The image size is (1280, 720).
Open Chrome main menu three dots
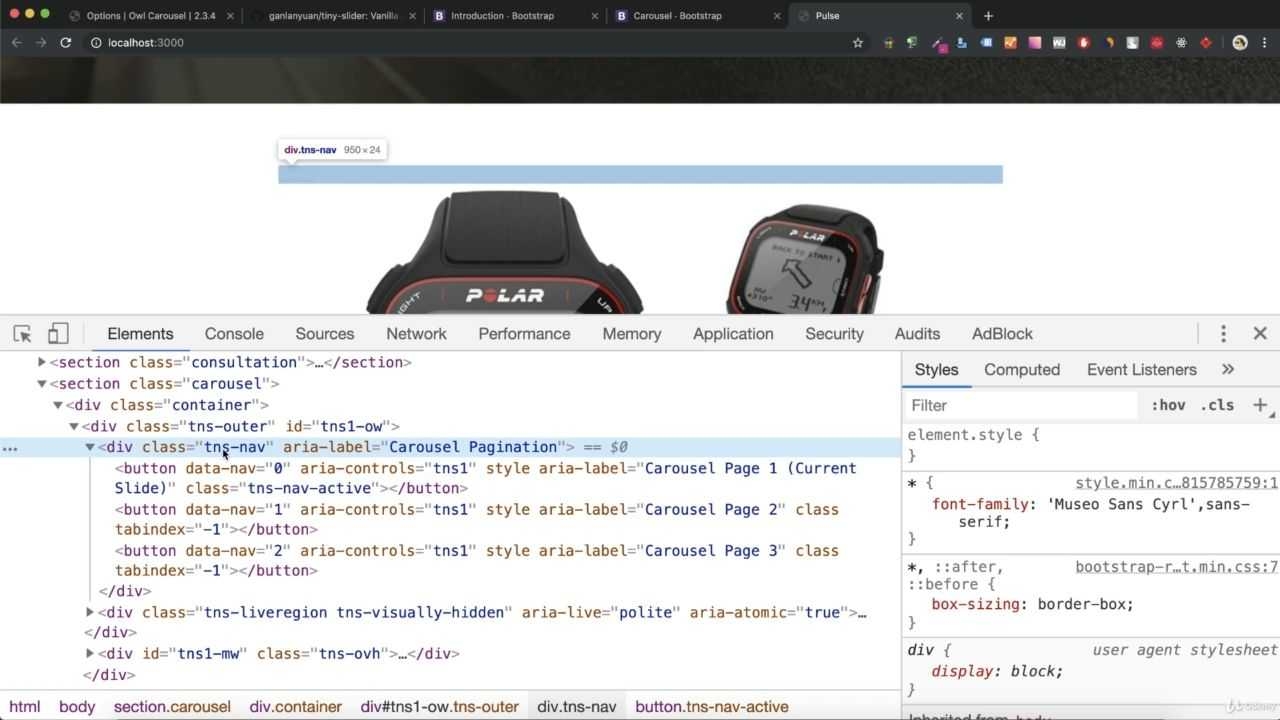pos(1265,43)
